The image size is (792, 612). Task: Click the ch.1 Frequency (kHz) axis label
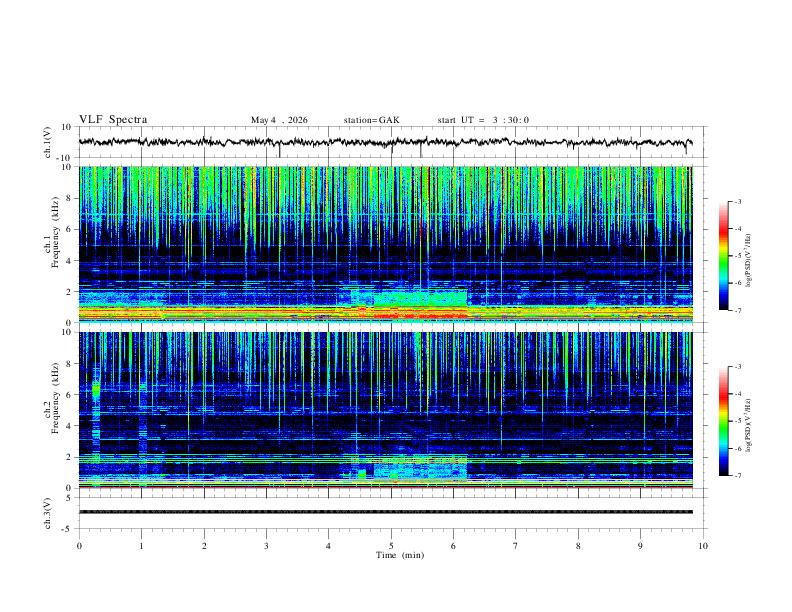[55, 233]
